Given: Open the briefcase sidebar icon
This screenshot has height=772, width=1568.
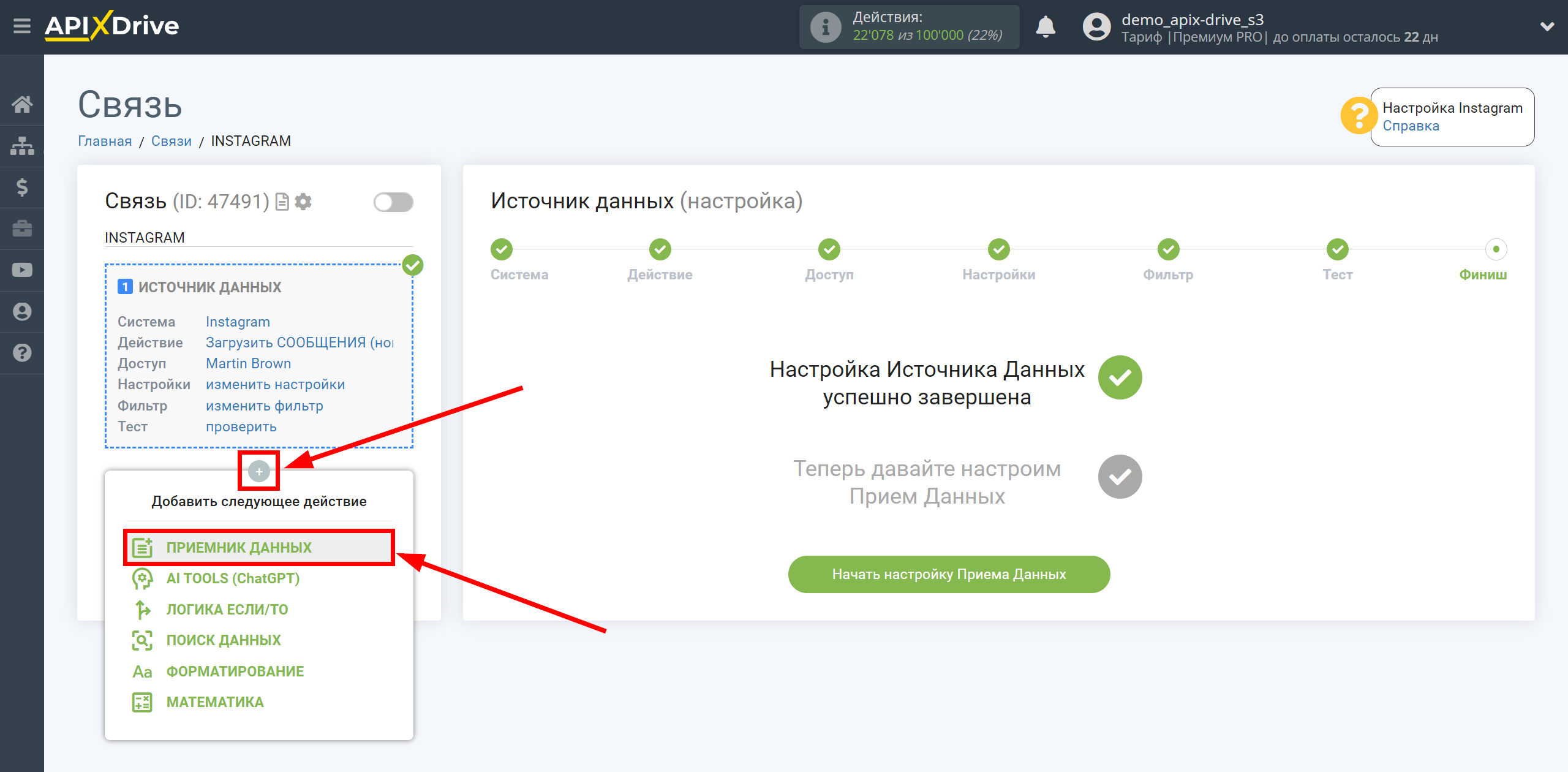Looking at the screenshot, I should pos(22,229).
